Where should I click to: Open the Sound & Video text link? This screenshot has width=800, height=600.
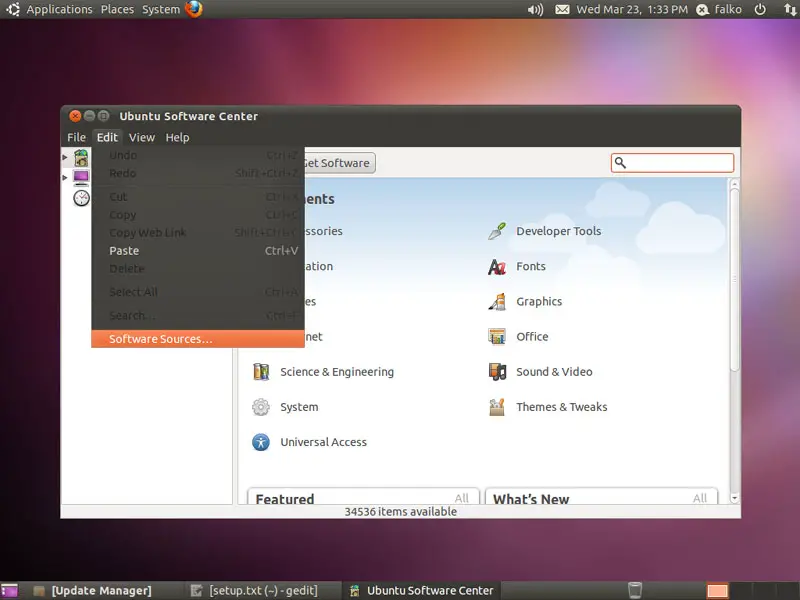[x=554, y=372]
